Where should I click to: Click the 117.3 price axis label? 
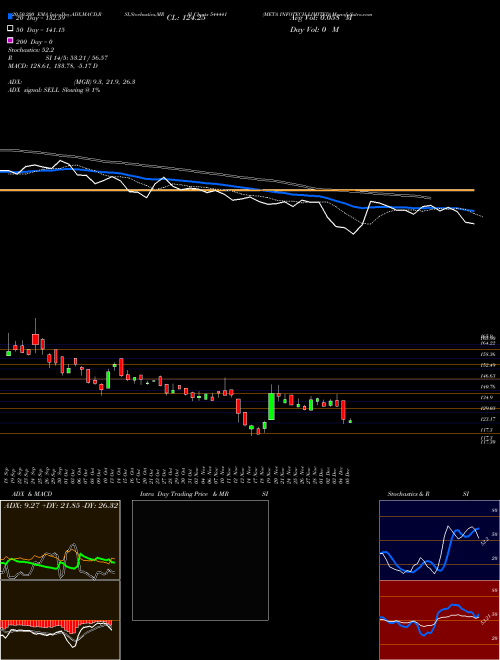pos(487,430)
